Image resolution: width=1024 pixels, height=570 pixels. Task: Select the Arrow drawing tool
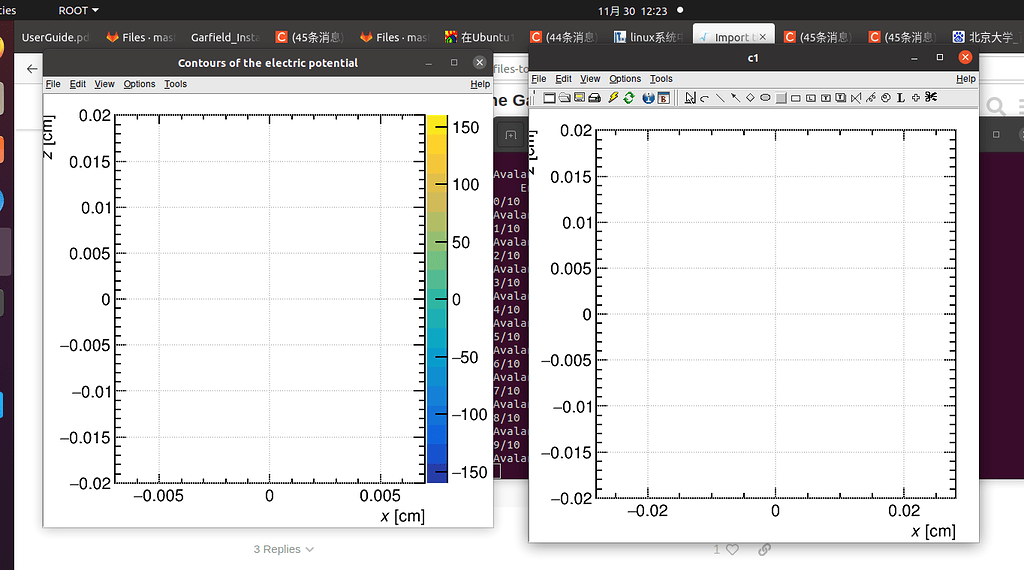tap(735, 97)
